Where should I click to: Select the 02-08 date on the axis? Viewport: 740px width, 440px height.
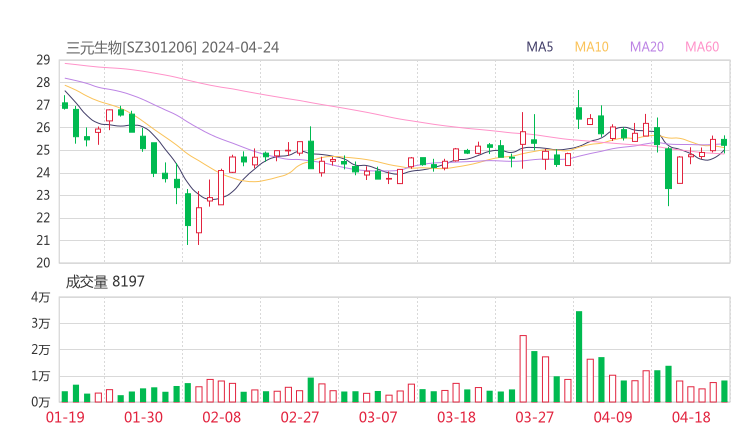[223, 418]
